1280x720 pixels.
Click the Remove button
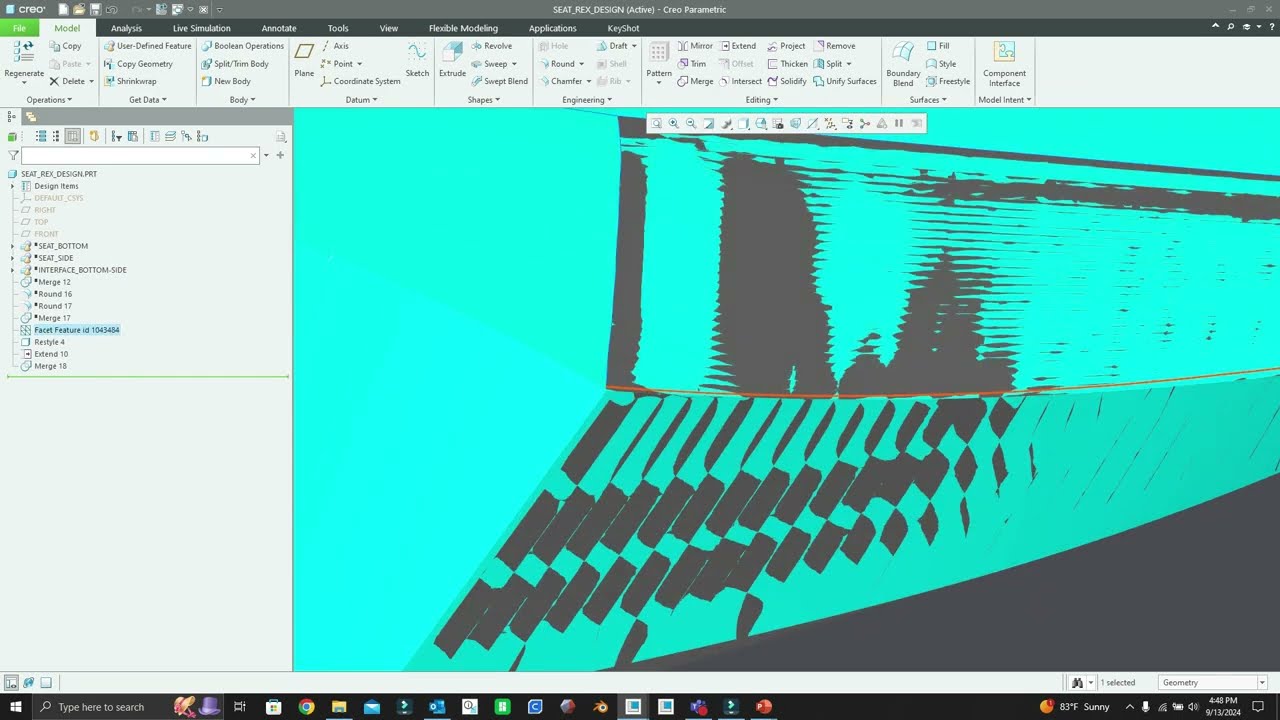tap(834, 46)
